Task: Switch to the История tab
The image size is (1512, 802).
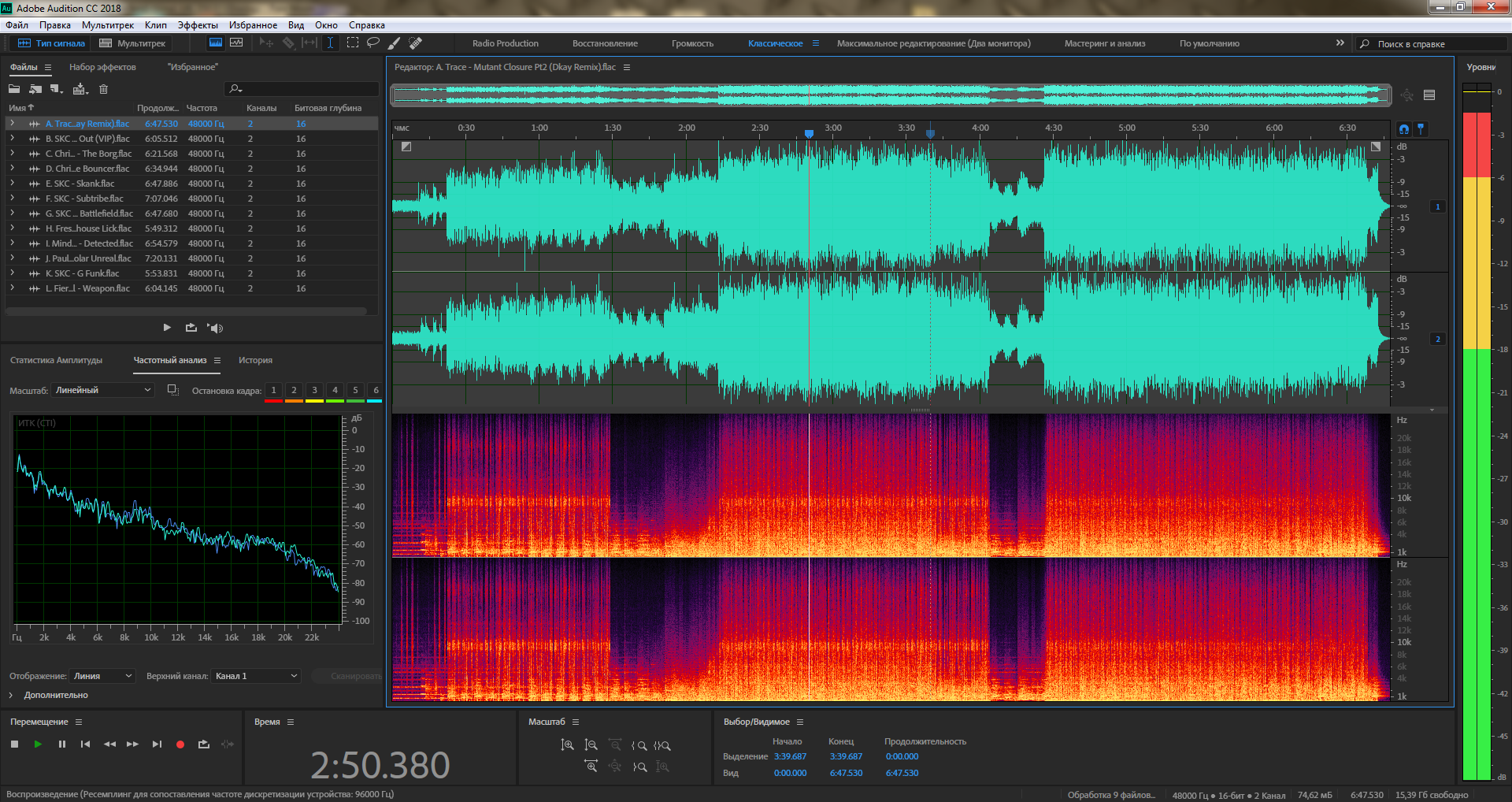Action: pos(255,360)
